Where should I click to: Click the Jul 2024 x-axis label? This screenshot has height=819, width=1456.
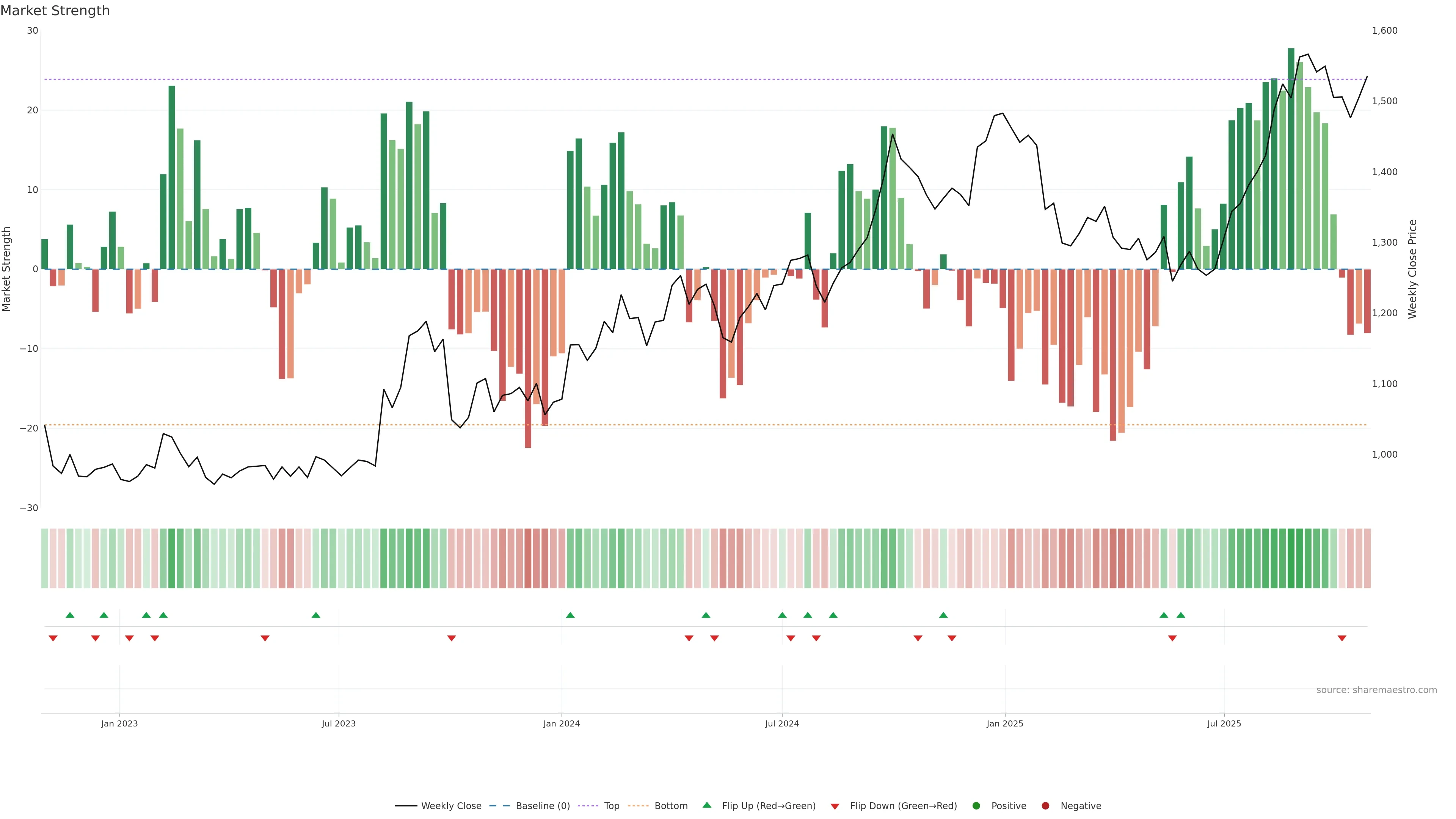coord(782,723)
